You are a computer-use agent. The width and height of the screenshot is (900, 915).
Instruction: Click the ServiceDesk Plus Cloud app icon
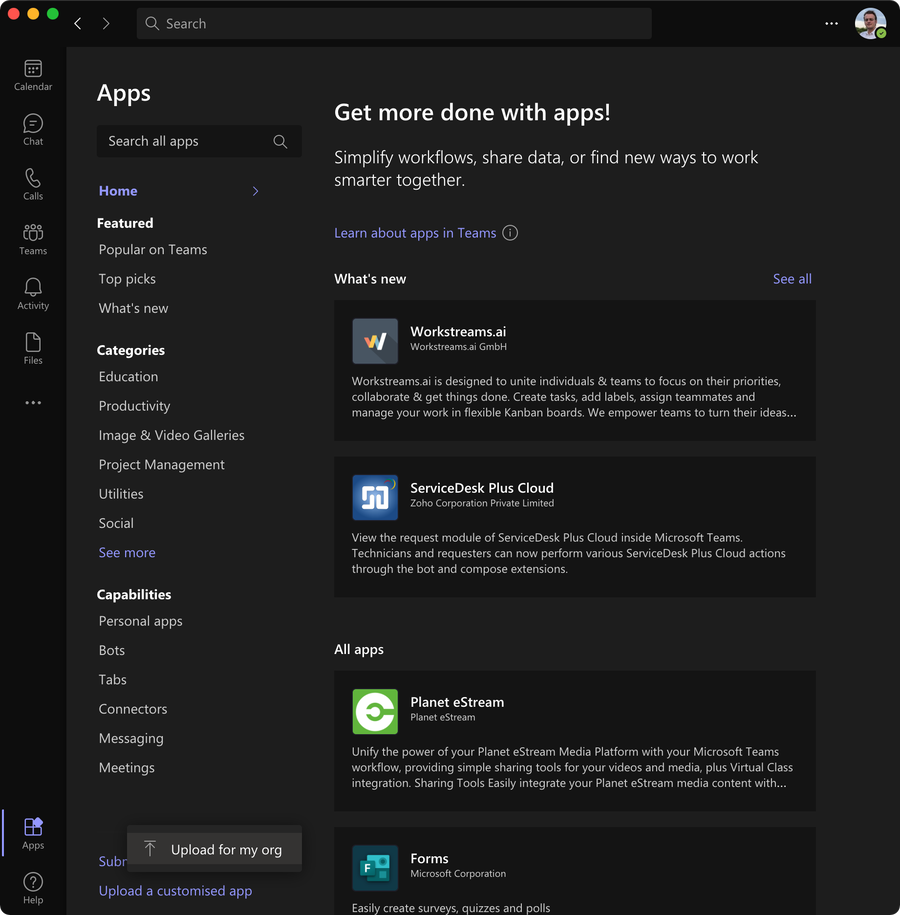click(x=375, y=497)
